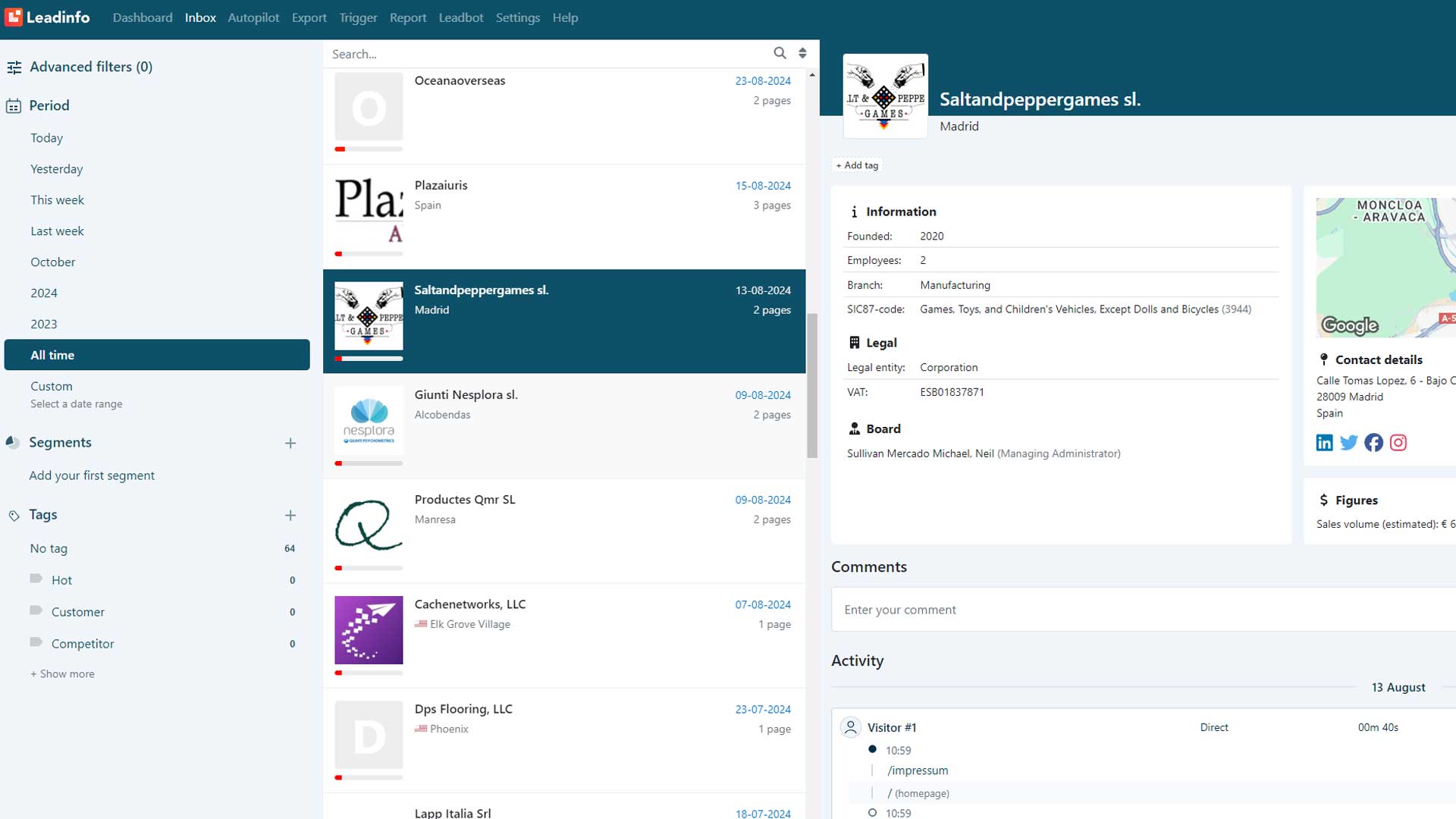Click the Enter your comment field
Screen dimensions: 1456x819
(1144, 610)
